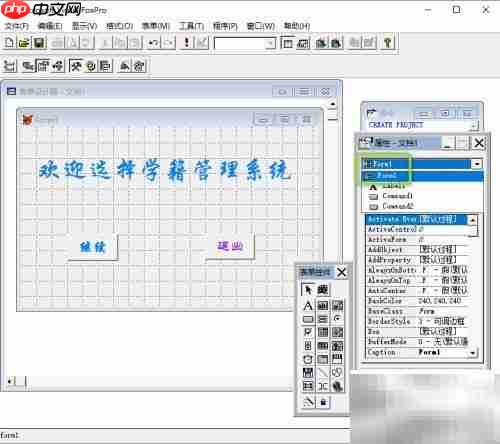Select highlighted Form1 in the object dropdown list
500x444 pixels.
pyautogui.click(x=422, y=175)
